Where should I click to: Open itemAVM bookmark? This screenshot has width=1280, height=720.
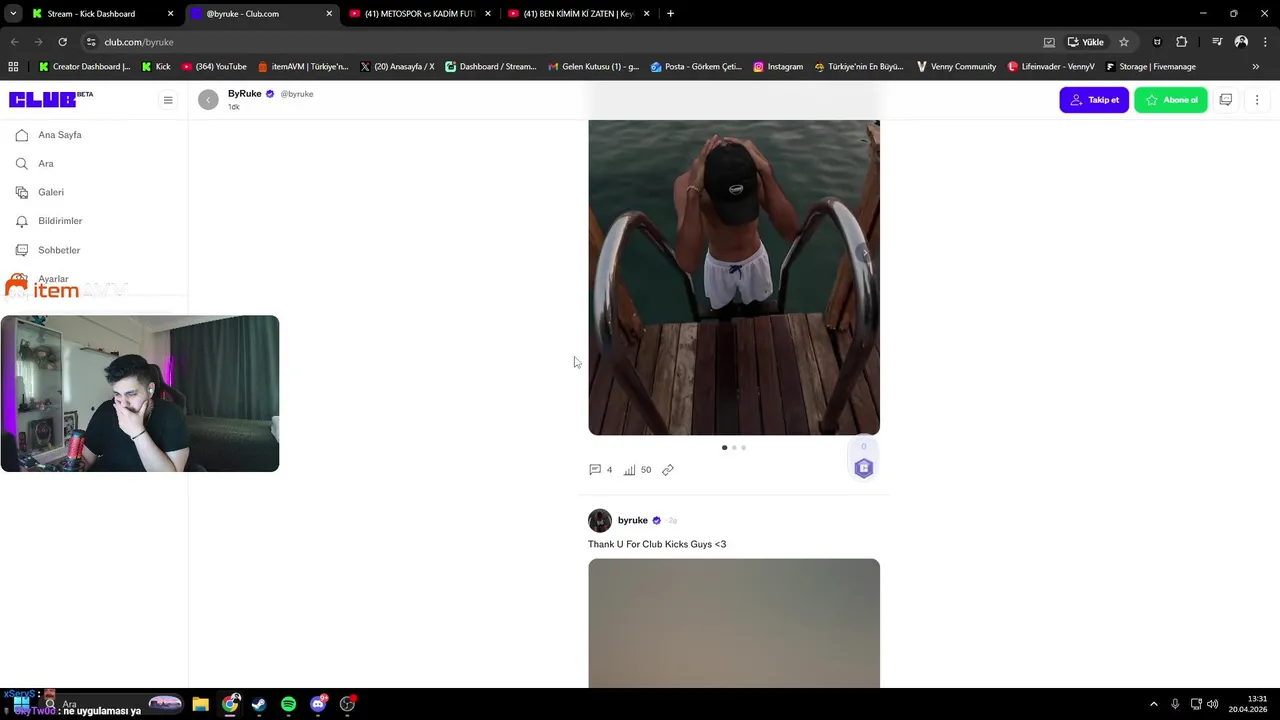(x=303, y=66)
